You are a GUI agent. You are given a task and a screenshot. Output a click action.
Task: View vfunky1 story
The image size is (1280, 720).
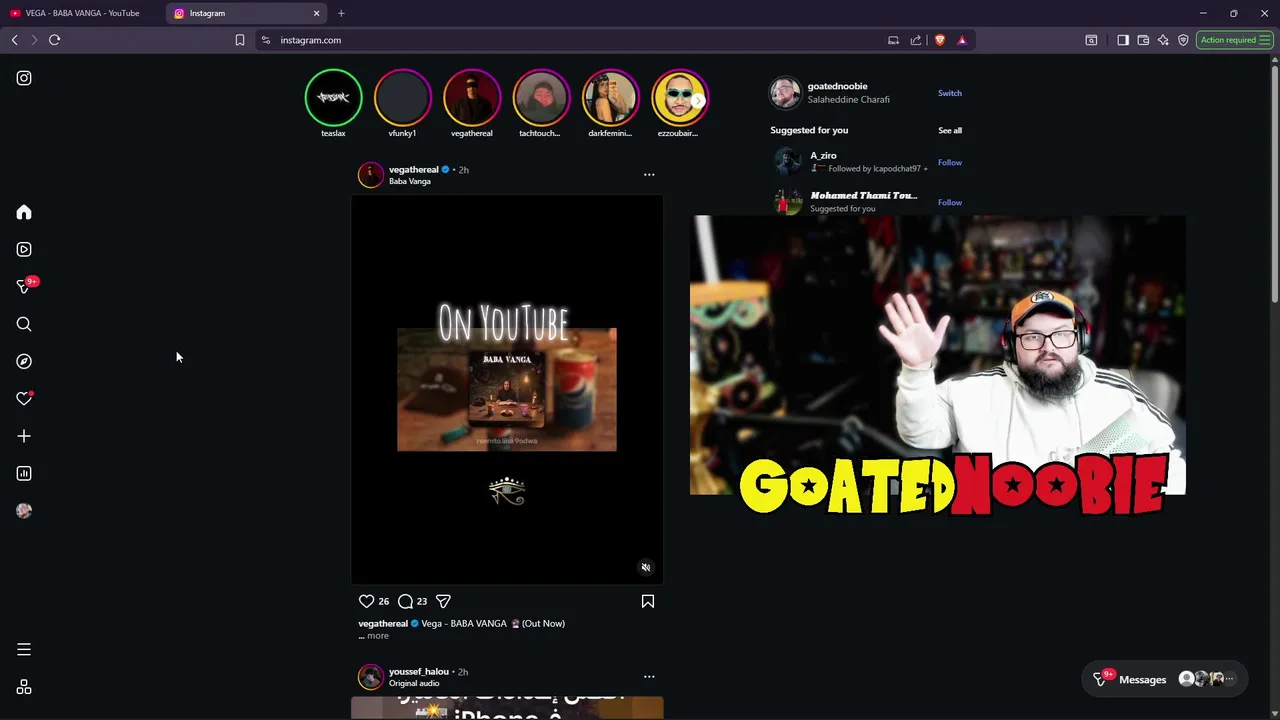(x=402, y=98)
